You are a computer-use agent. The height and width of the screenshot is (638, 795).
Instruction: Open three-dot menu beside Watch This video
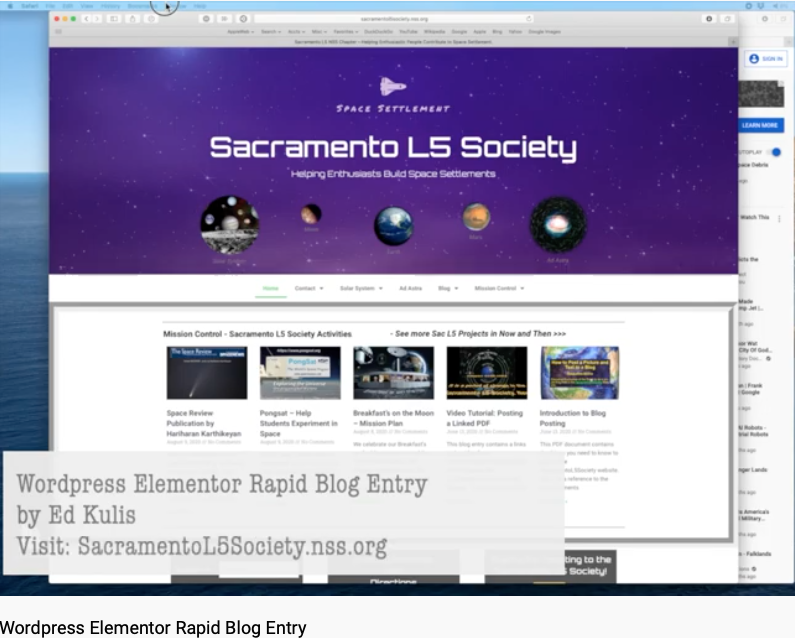pos(779,219)
